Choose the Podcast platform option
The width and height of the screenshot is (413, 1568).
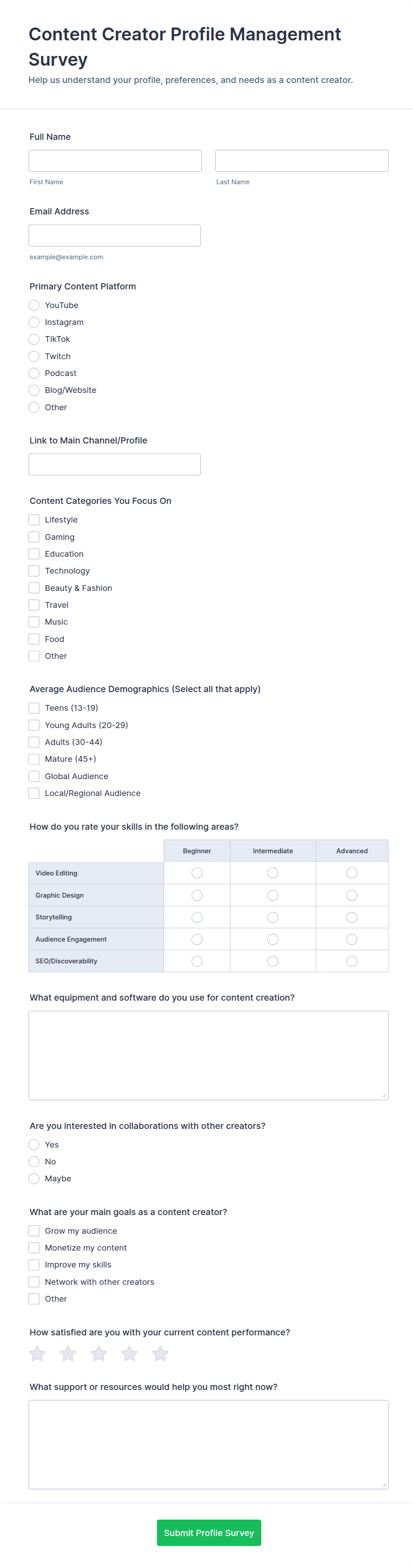pyautogui.click(x=34, y=373)
